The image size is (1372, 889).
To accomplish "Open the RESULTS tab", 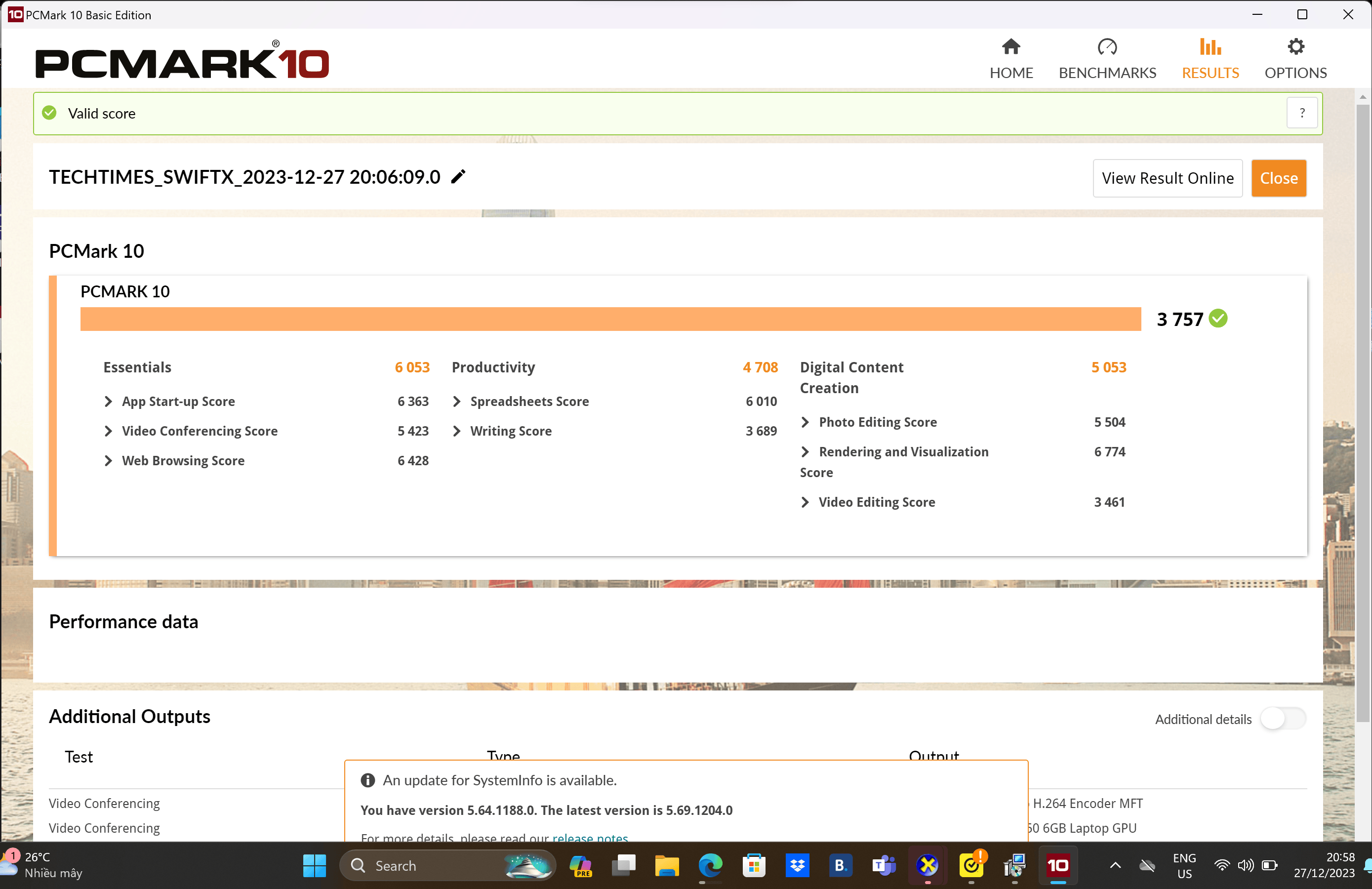I will 1210,59.
